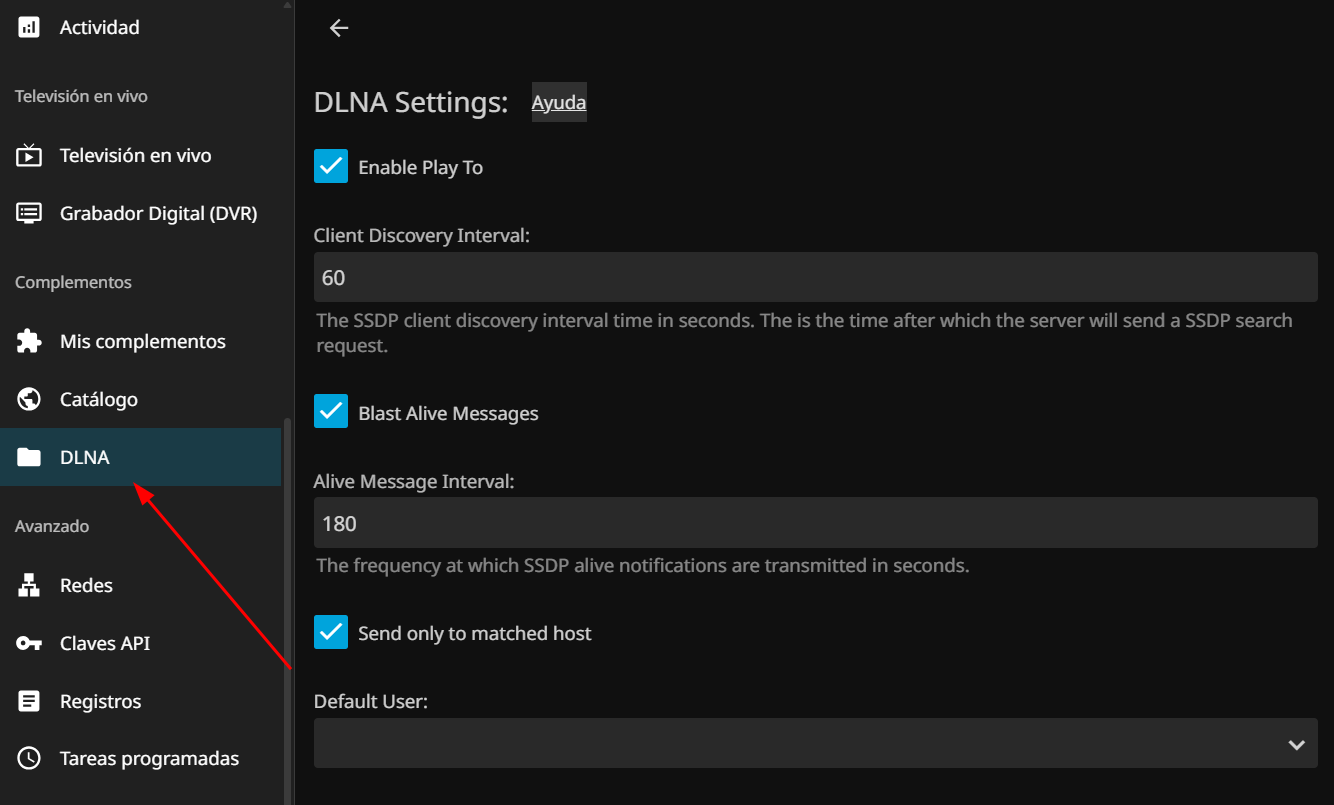Screen dimensions: 1334x805
Task: Open the Default User dropdown
Action: 800,743
